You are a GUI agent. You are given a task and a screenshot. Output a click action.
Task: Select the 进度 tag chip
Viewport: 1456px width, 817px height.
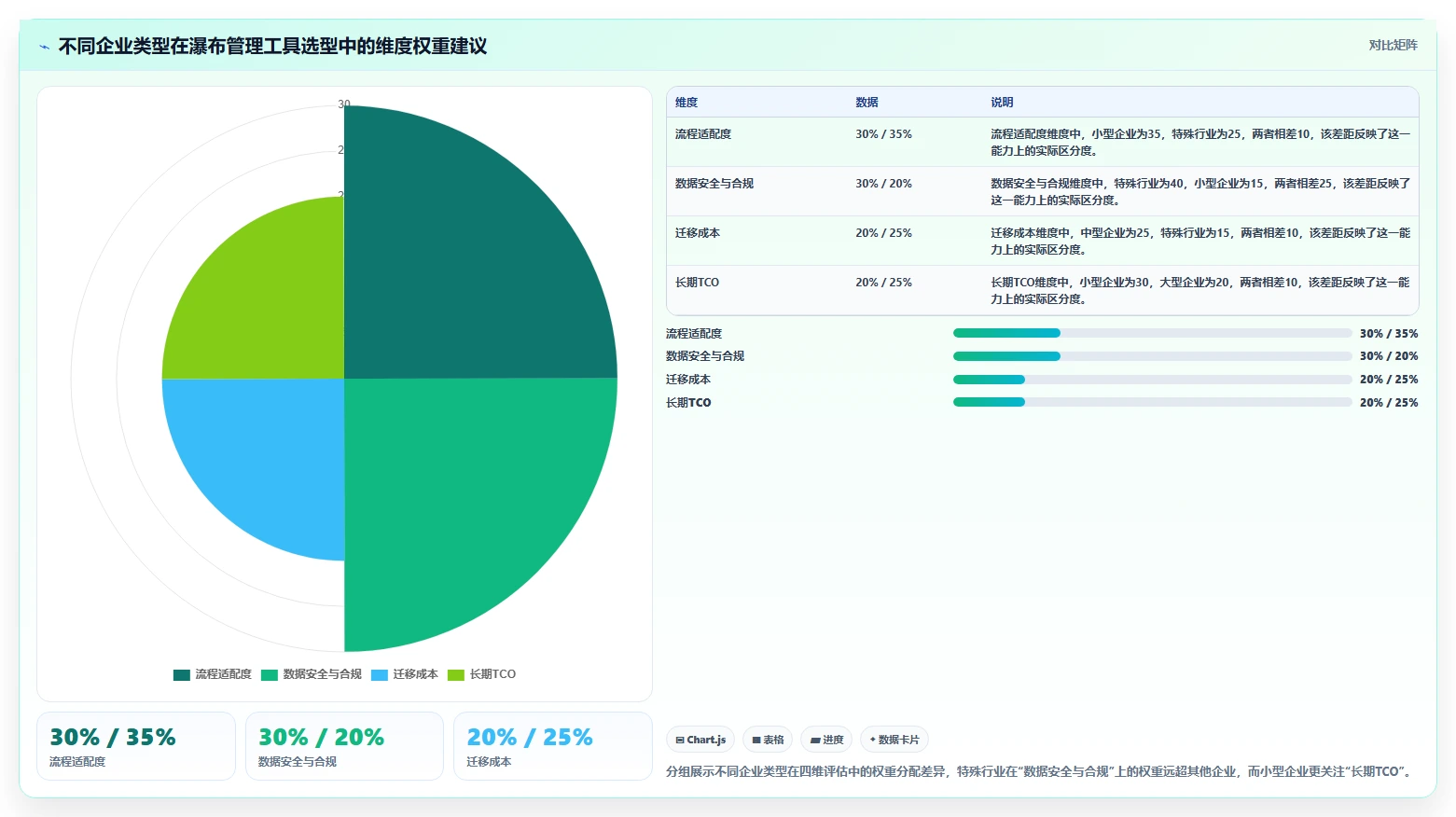[826, 740]
